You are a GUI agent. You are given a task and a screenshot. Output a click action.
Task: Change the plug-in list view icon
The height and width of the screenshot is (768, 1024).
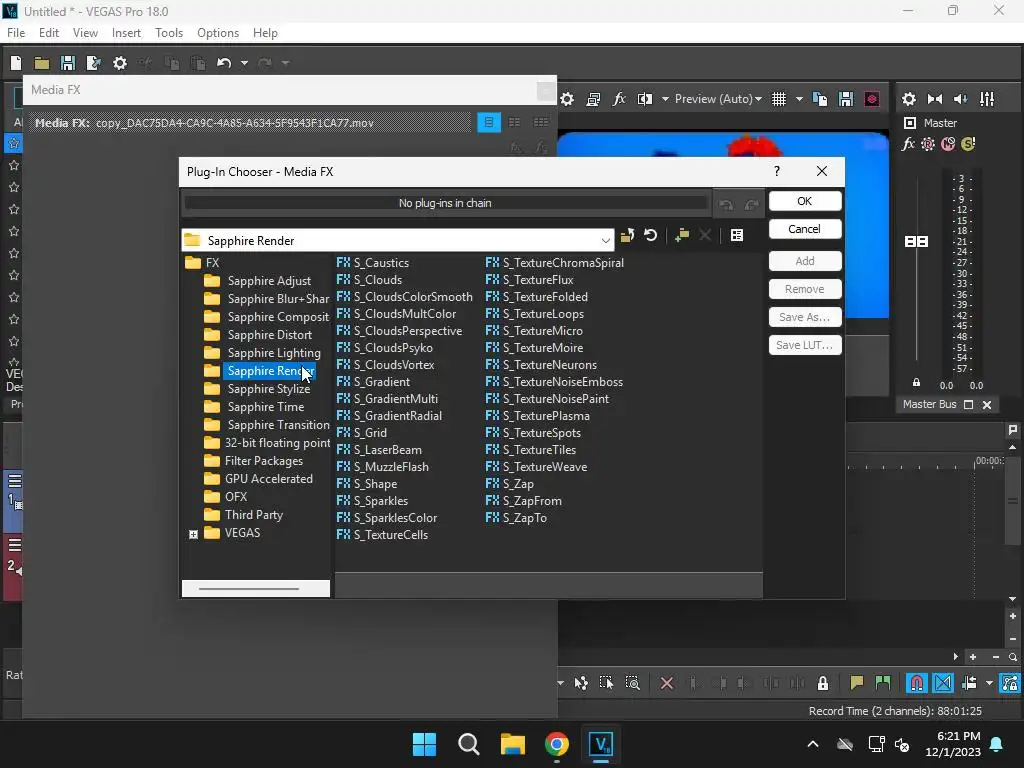[x=737, y=235]
